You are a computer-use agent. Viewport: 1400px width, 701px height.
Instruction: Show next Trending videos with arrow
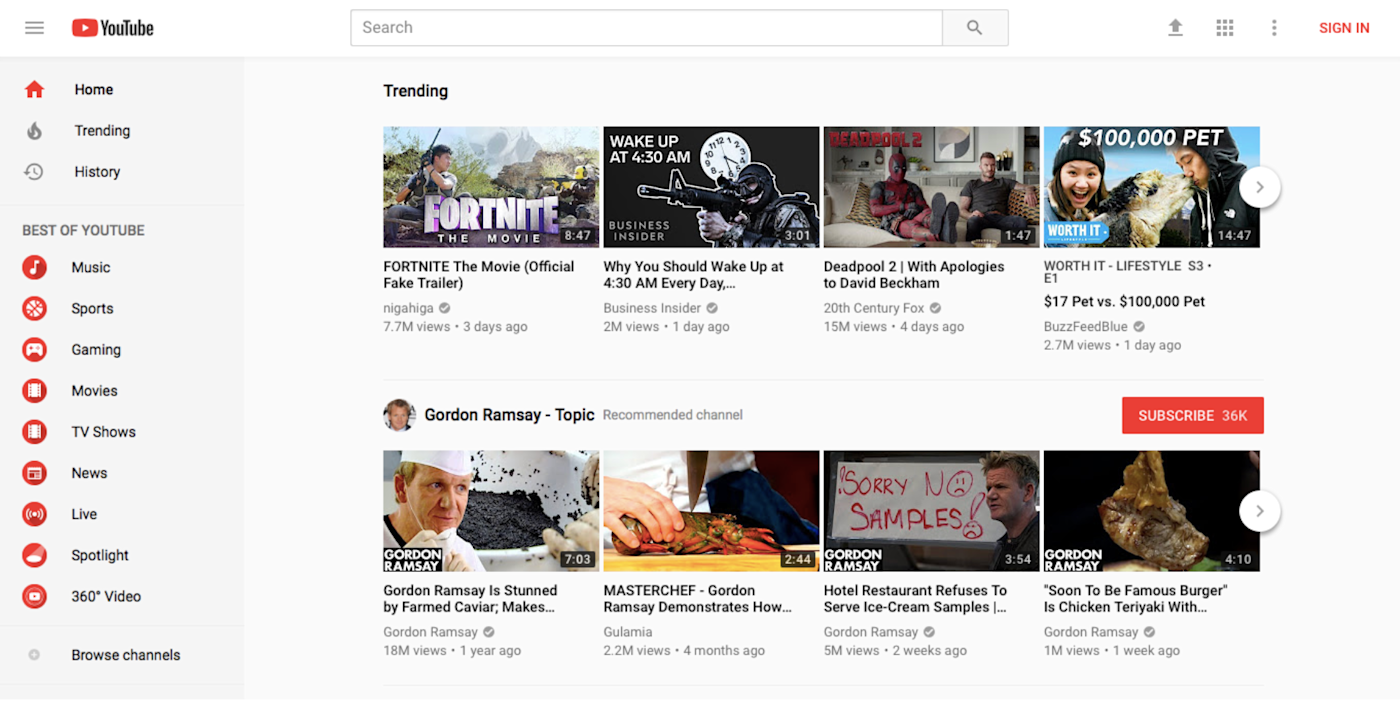point(1260,187)
